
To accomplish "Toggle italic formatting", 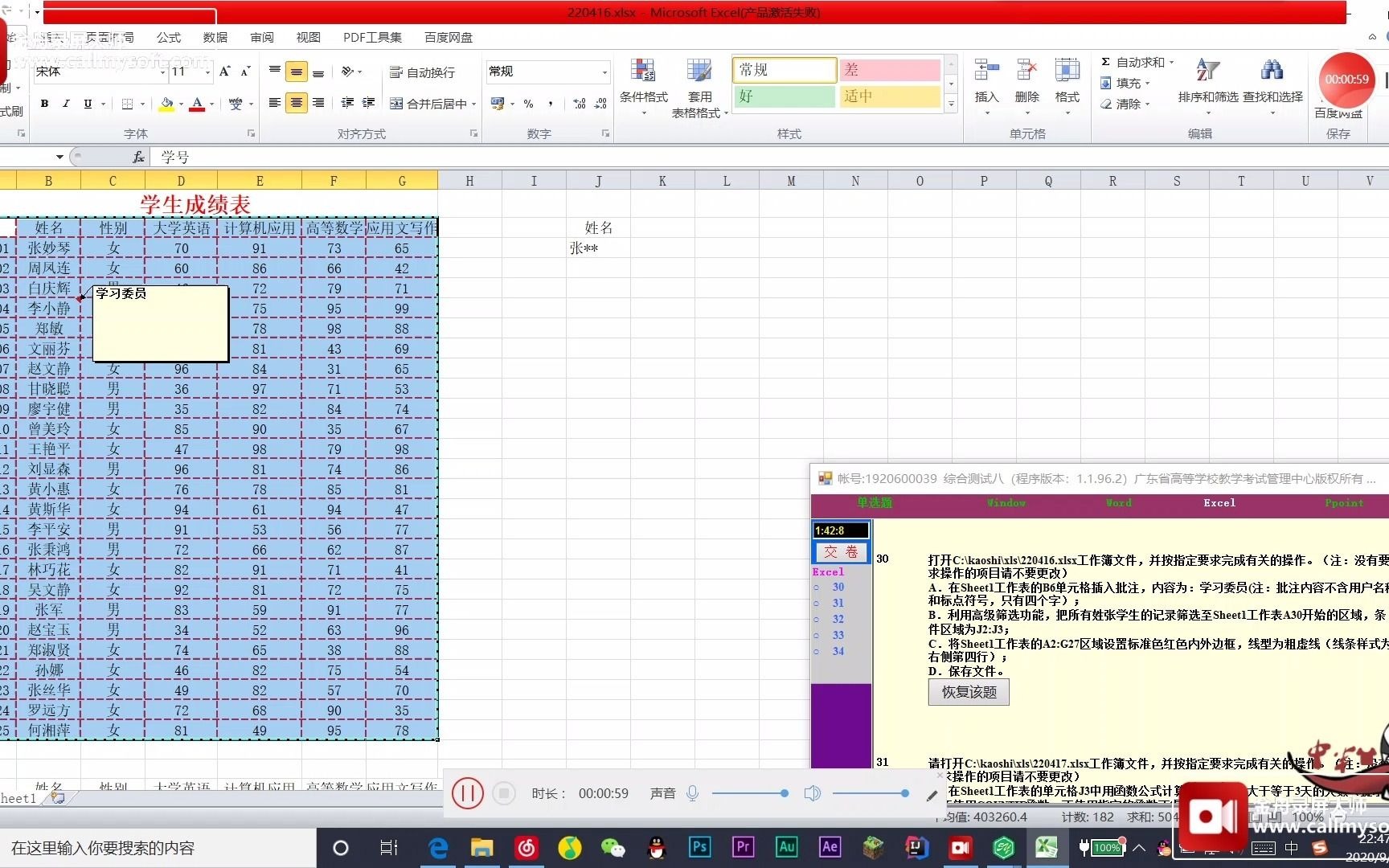I will (66, 104).
